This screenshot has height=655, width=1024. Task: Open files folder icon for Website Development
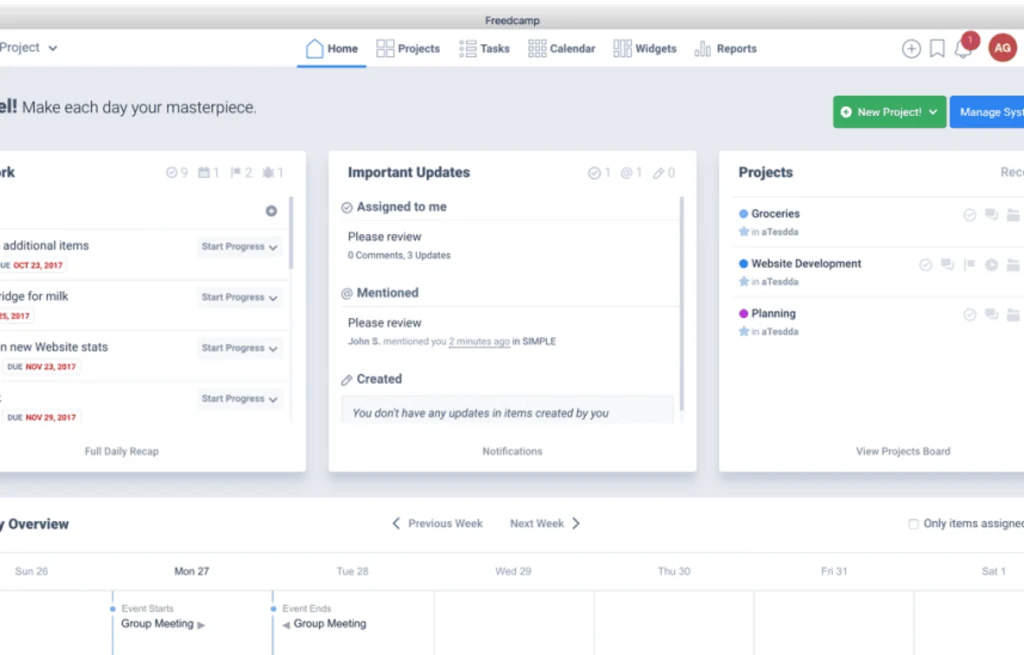tap(1013, 264)
